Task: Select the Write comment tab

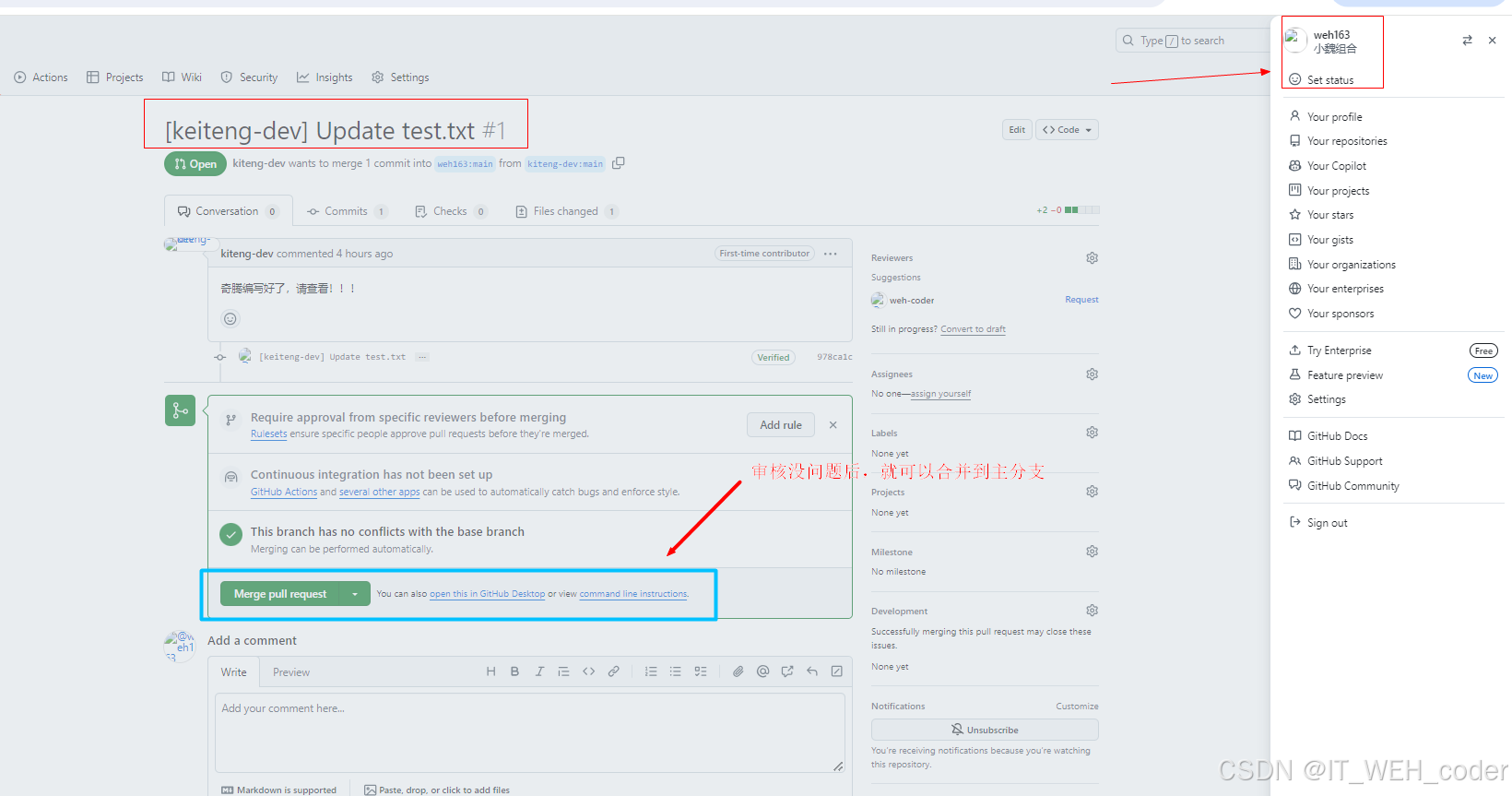Action: [x=234, y=672]
